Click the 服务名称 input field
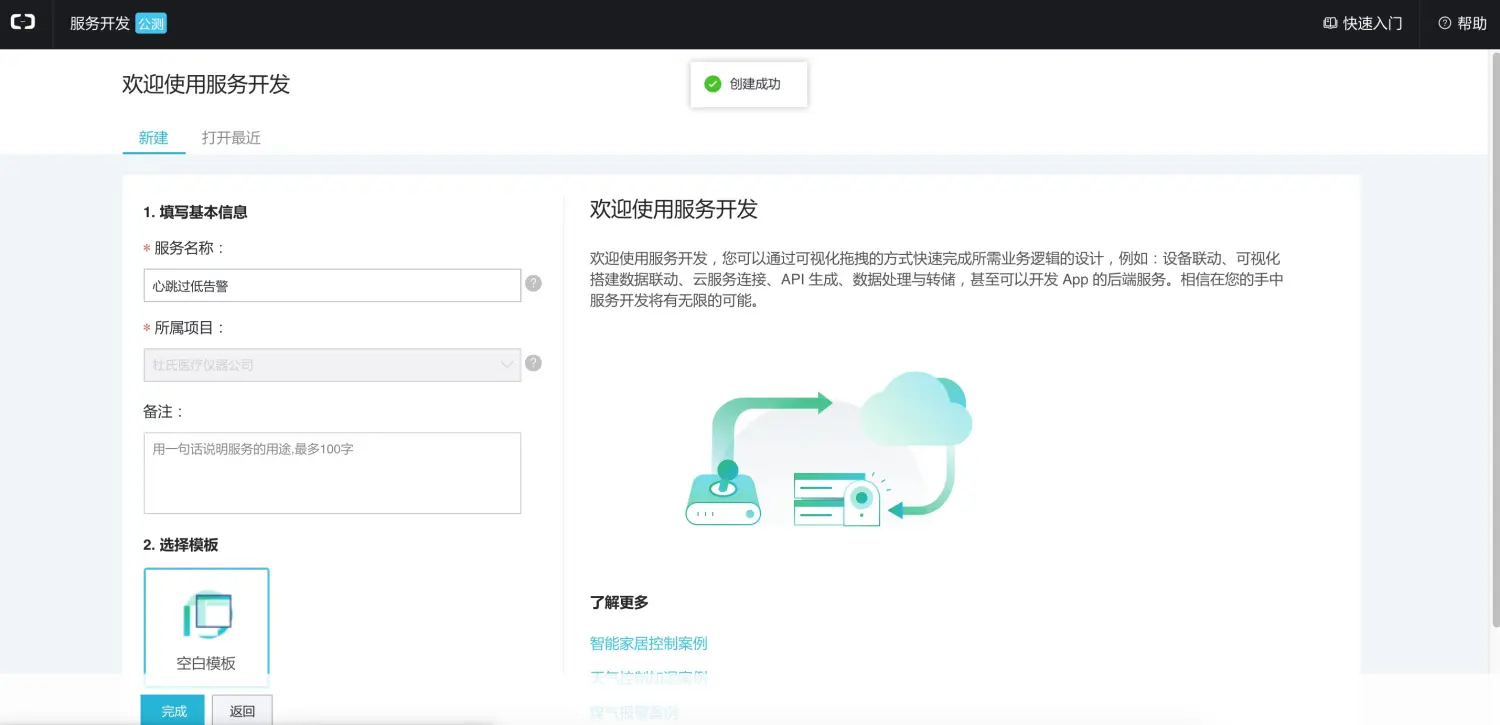 (x=332, y=285)
